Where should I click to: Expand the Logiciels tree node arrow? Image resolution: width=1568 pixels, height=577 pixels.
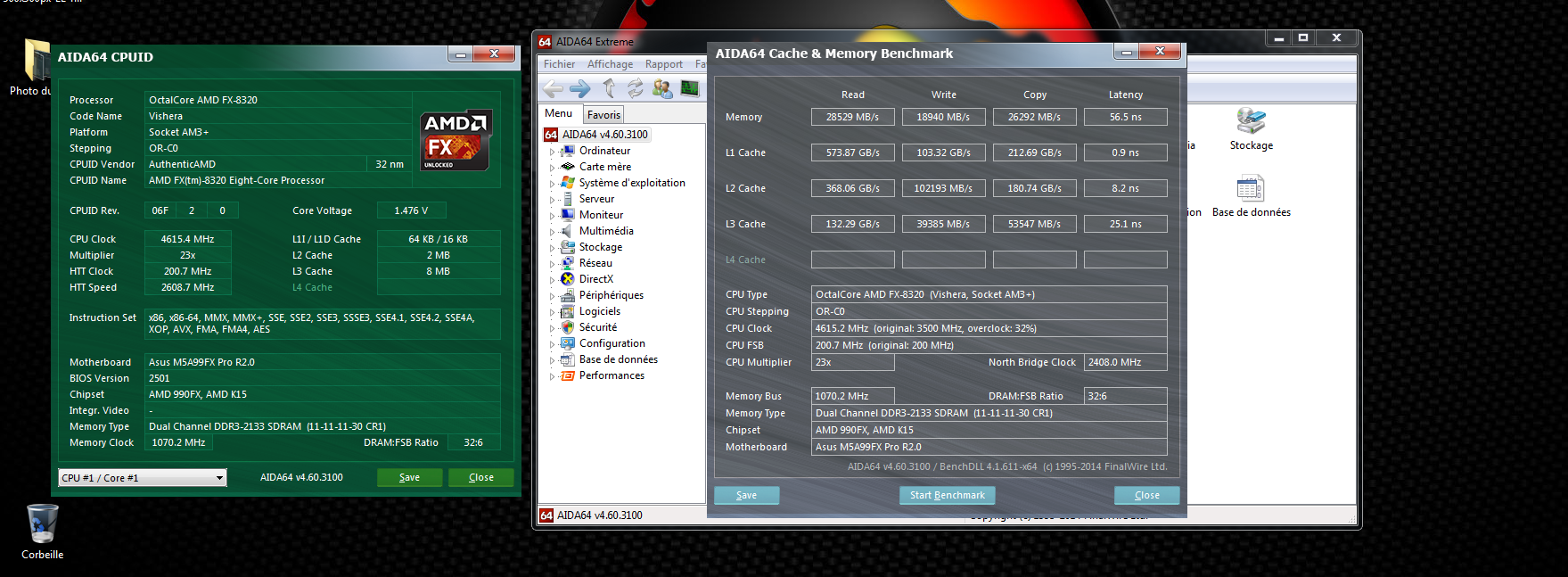552,312
